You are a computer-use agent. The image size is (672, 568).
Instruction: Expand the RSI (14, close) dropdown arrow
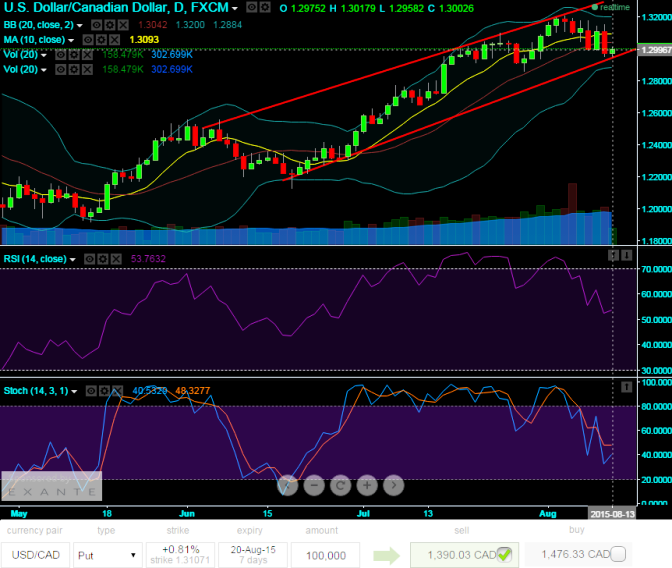coord(72,260)
